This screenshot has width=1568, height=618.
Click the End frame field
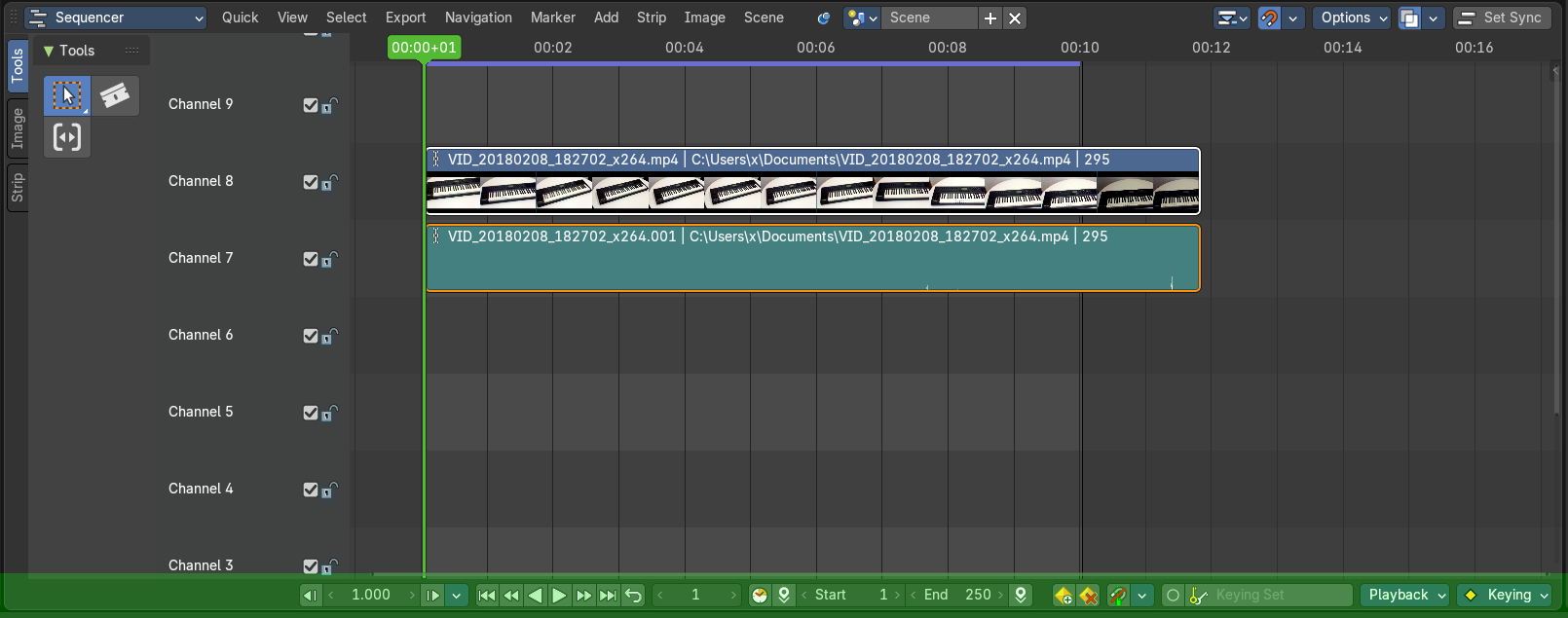click(x=955, y=595)
